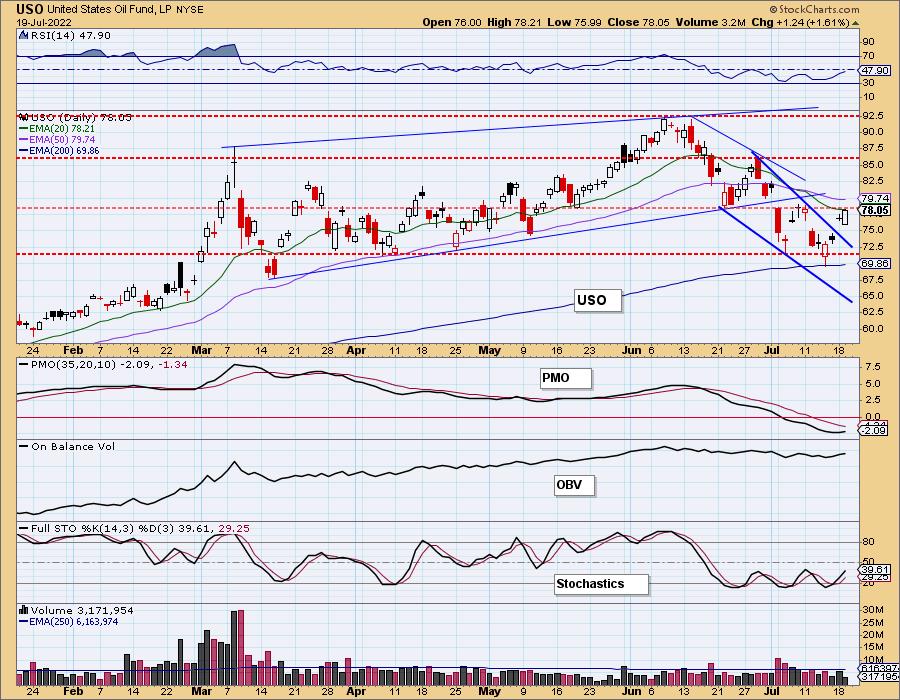Click the 19-Jul-2022 date label
Viewport: 900px width, 700px height.
pyautogui.click(x=44, y=22)
